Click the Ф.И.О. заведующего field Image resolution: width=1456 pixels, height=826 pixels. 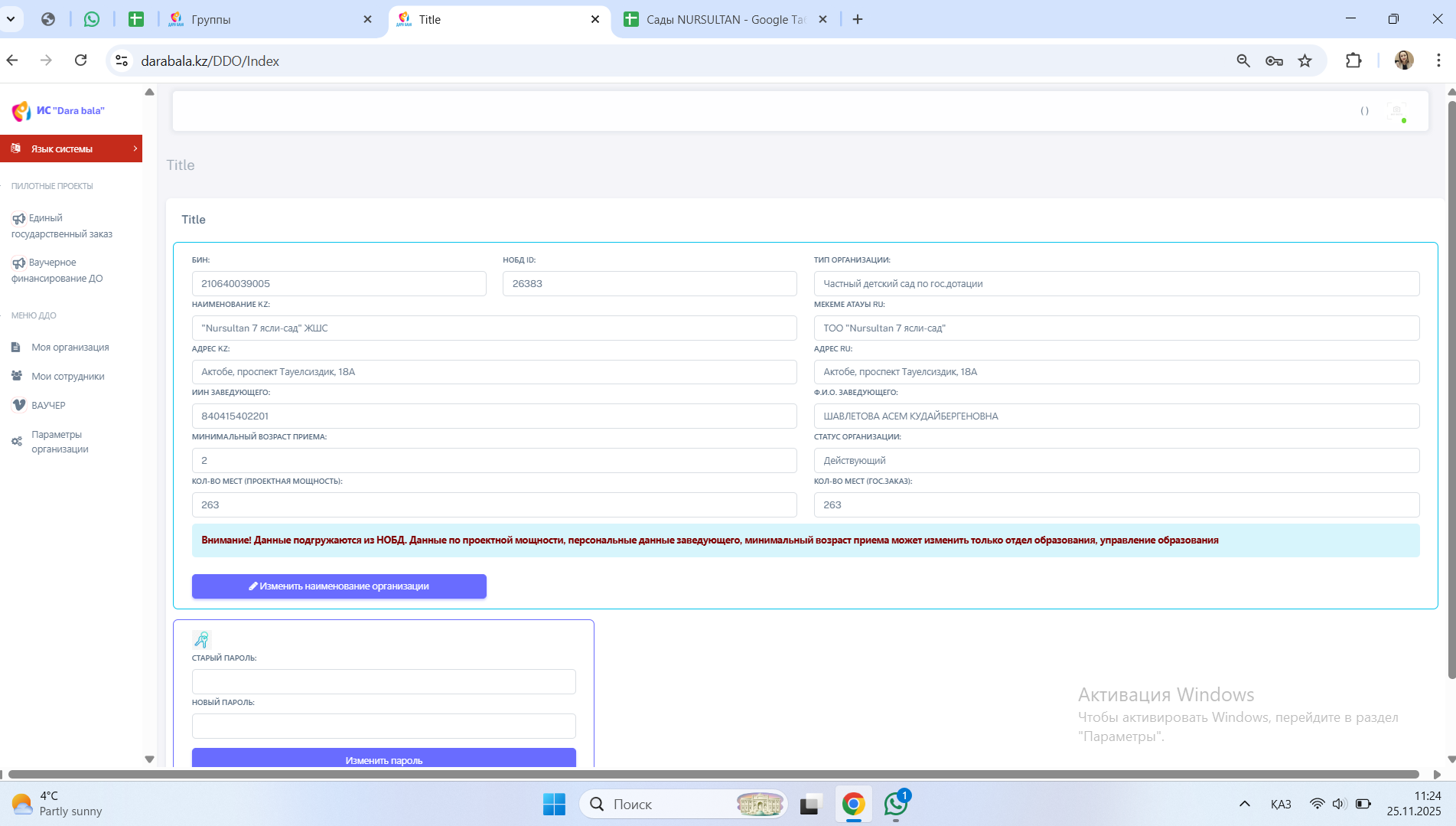tap(1116, 416)
